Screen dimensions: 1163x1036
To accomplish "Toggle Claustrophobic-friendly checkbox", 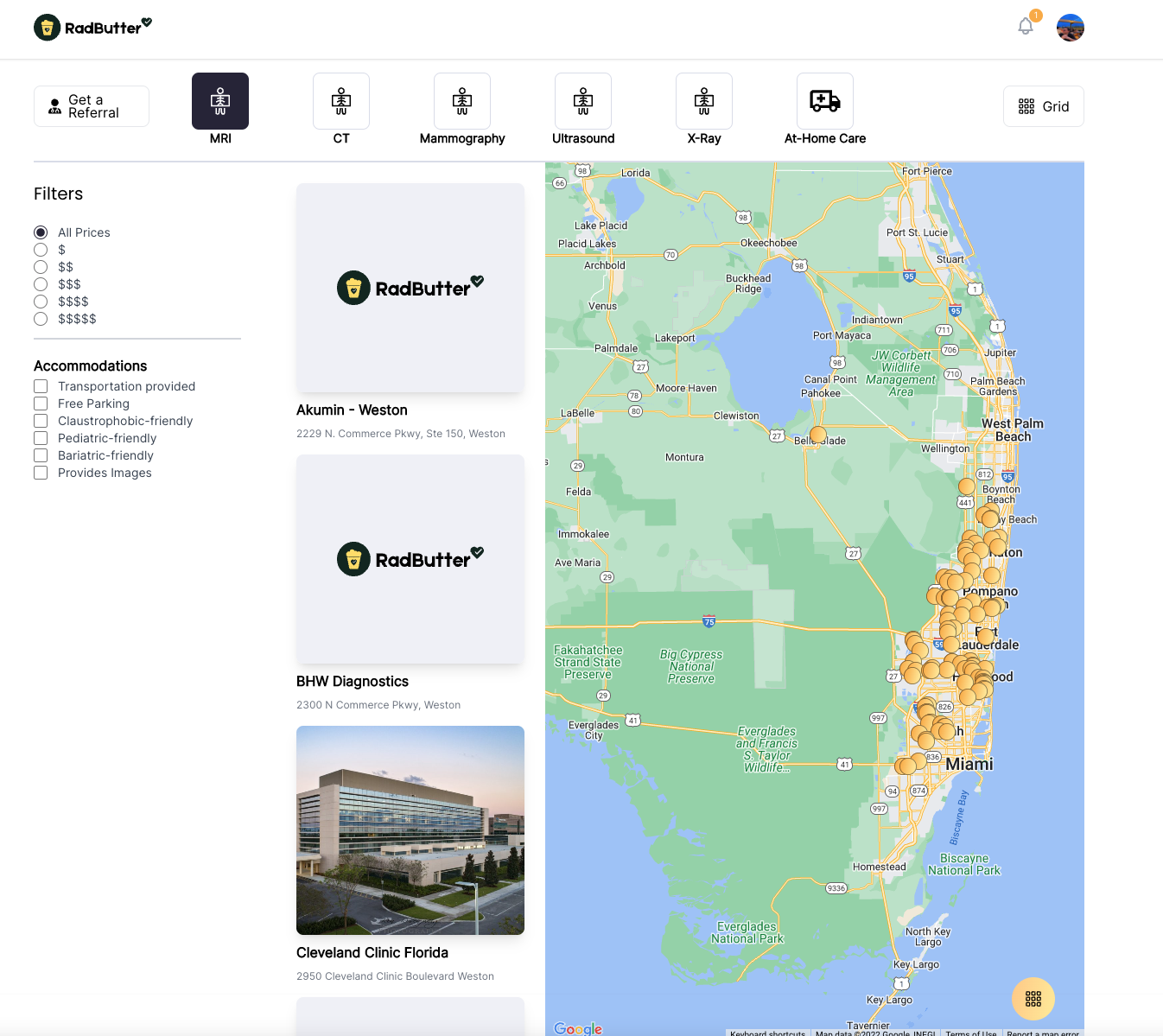I will 41,421.
